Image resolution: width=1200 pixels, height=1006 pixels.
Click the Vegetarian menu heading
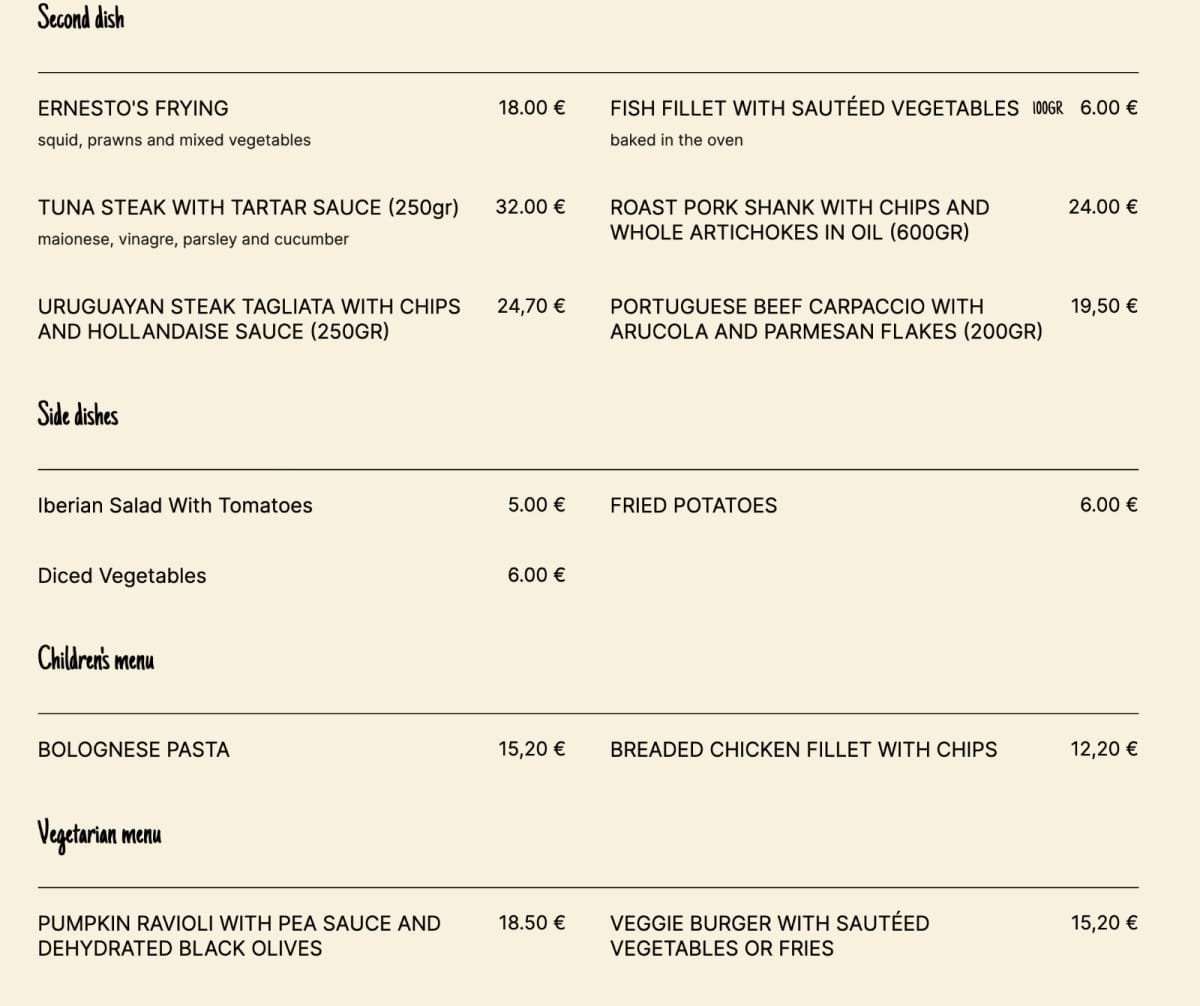click(99, 833)
